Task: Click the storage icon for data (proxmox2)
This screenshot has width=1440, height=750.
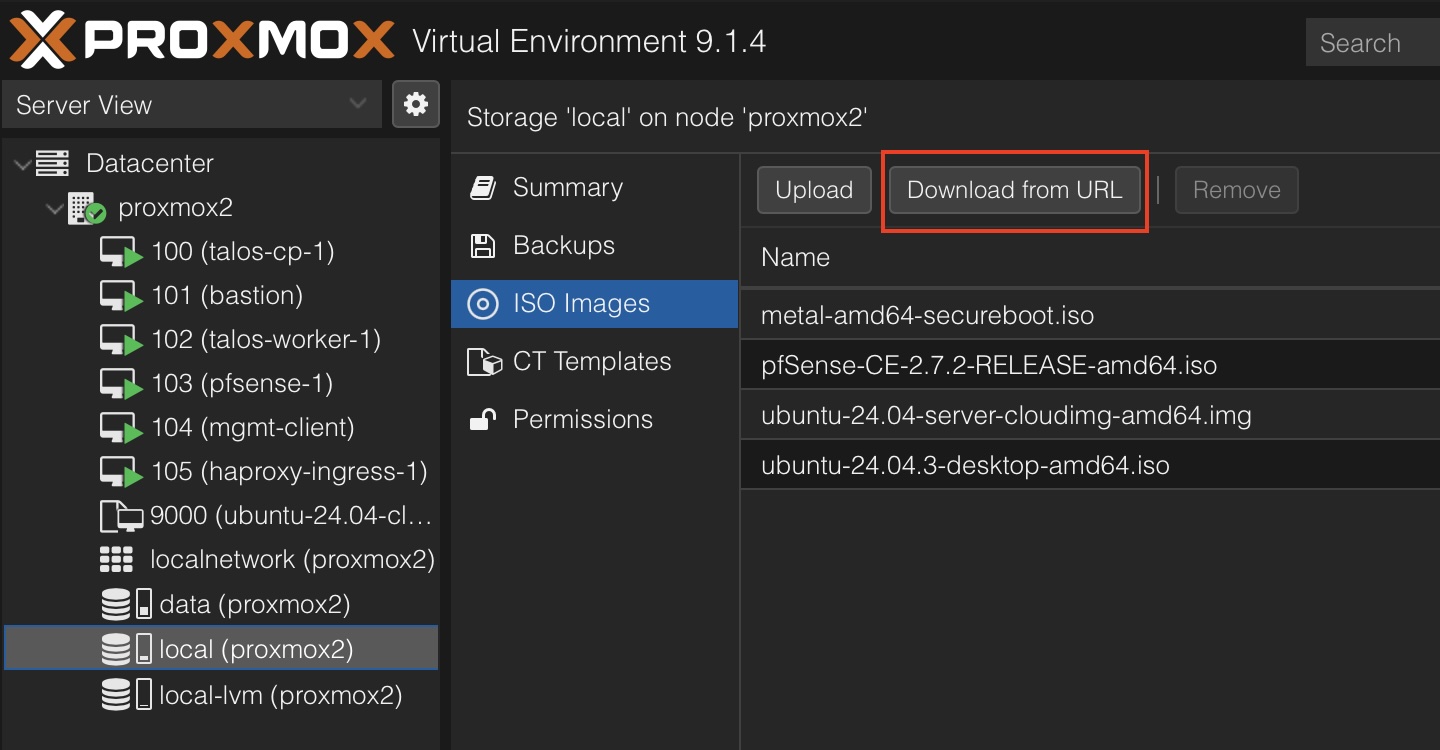Action: pyautogui.click(x=126, y=604)
